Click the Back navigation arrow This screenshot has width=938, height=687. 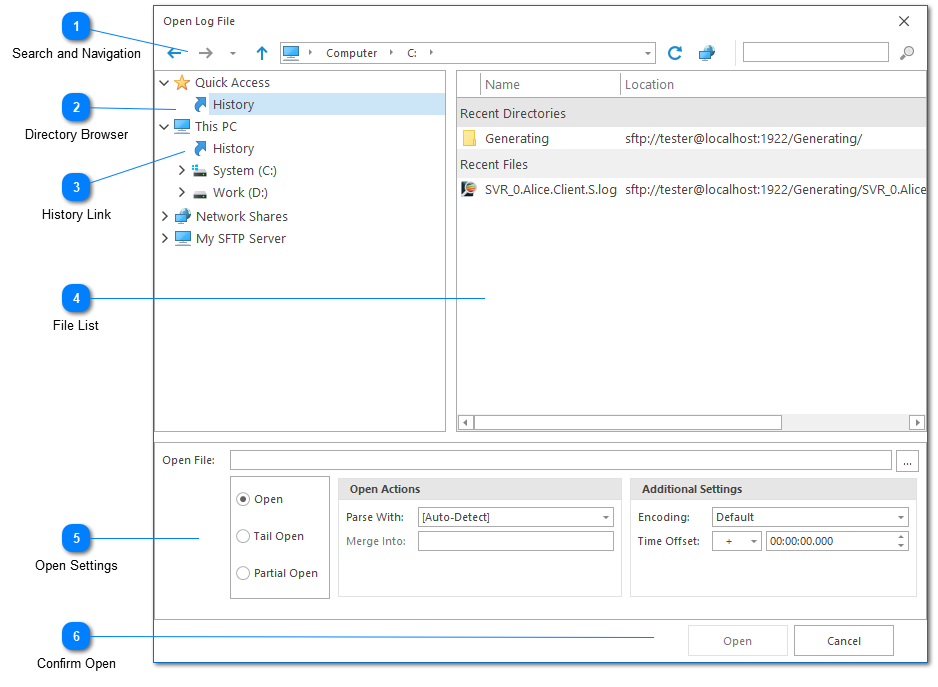click(x=174, y=53)
